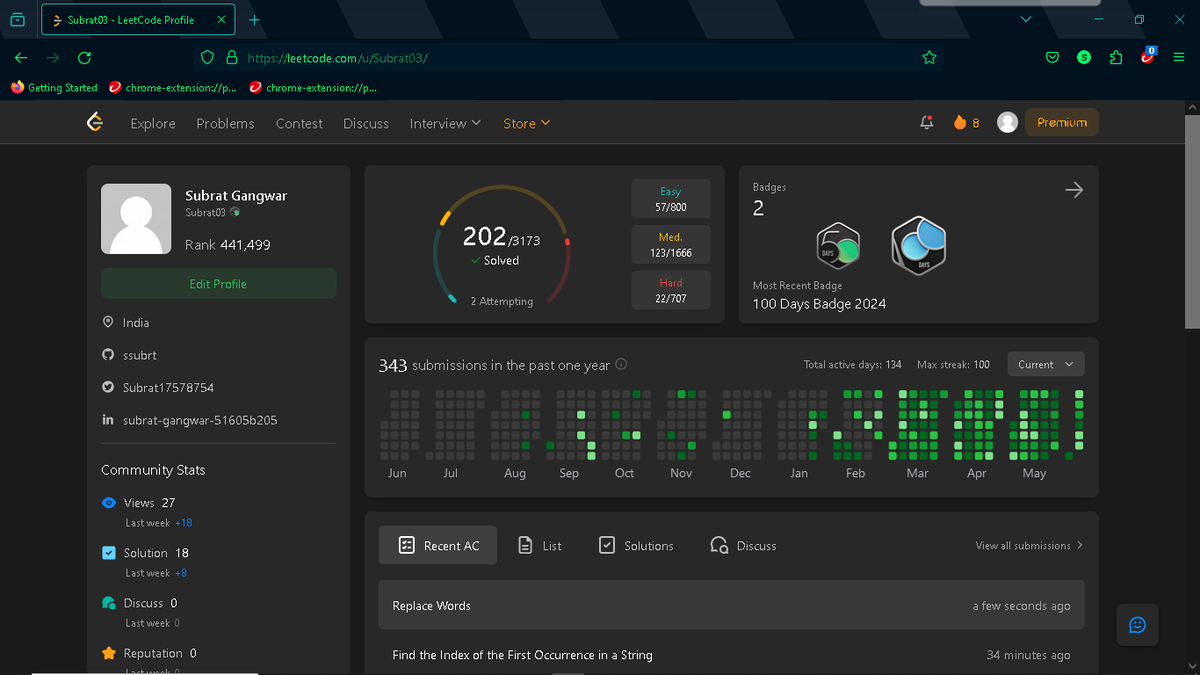Click the LinkedIn icon for subrat-gangwar

tap(108, 420)
